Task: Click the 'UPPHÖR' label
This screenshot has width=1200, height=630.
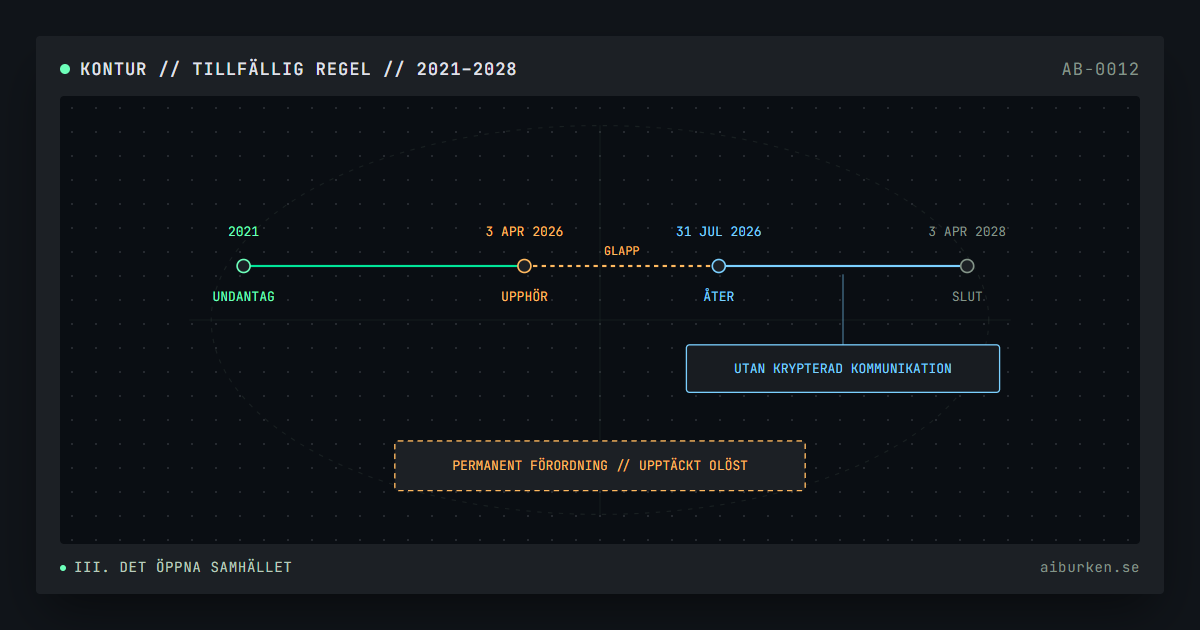Action: click(x=524, y=297)
